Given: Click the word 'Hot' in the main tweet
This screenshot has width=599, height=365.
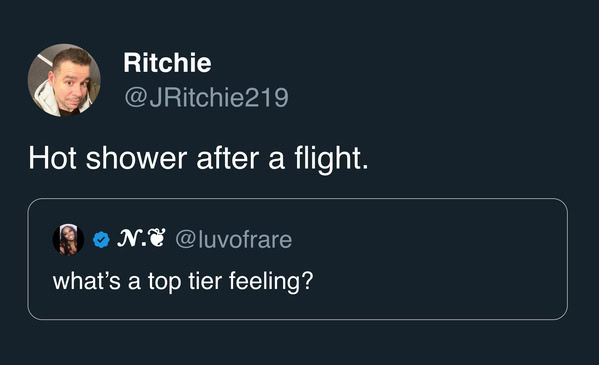Looking at the screenshot, I should pos(52,158).
